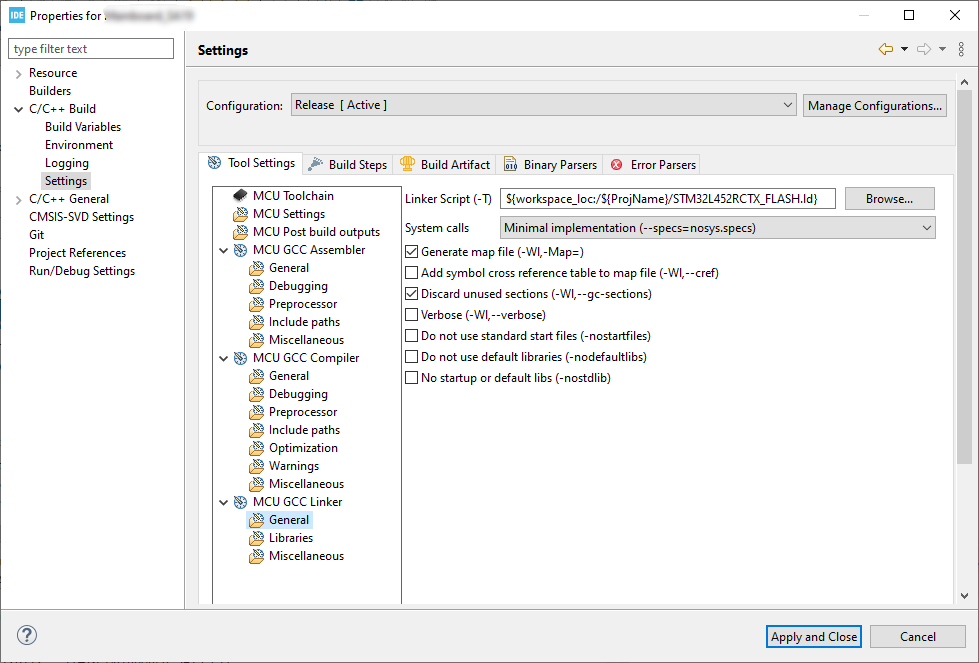Image resolution: width=979 pixels, height=663 pixels.
Task: Click the back navigation arrow
Action: (885, 47)
